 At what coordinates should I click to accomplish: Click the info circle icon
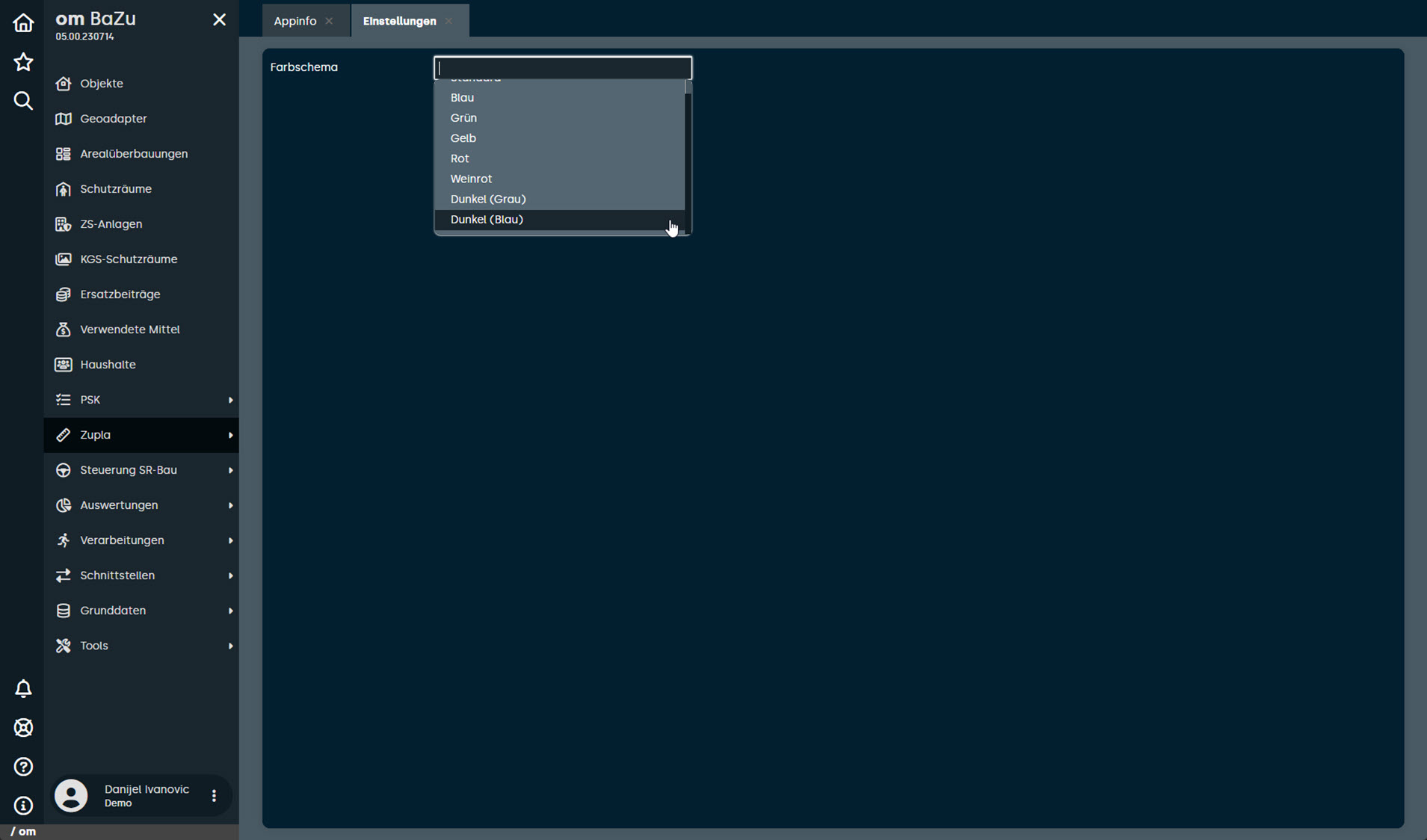(x=23, y=806)
